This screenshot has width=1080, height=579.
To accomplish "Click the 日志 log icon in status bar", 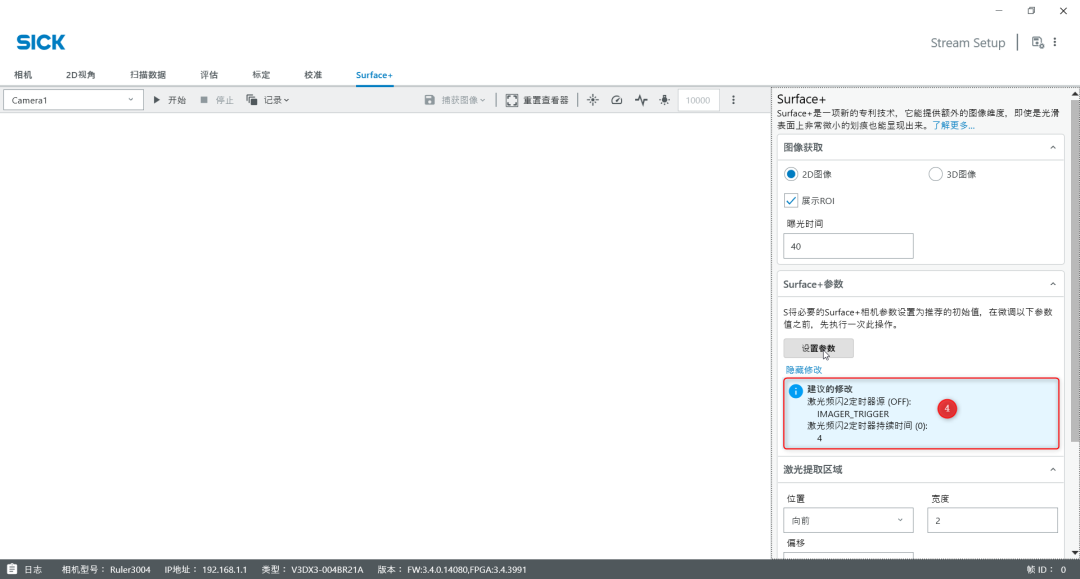I will pyautogui.click(x=13, y=569).
